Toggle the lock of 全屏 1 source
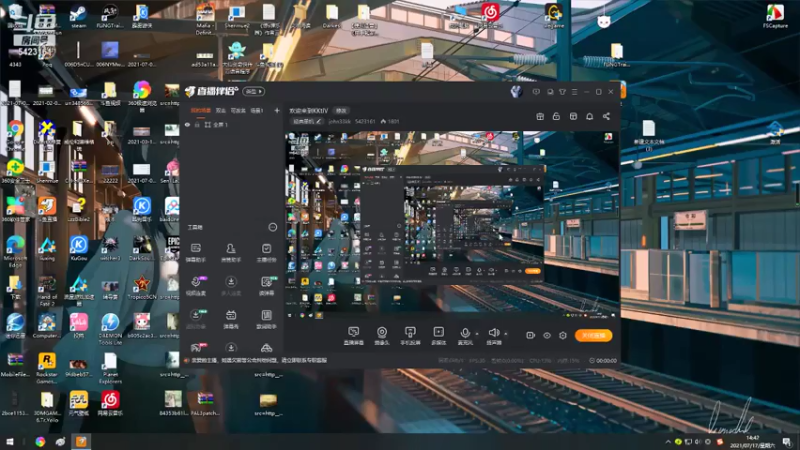 point(197,124)
